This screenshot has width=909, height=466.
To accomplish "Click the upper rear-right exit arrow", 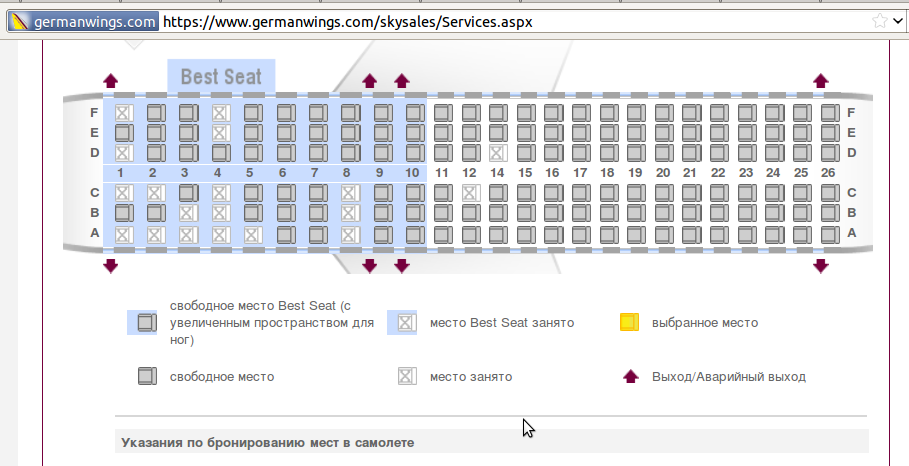I will point(820,81).
